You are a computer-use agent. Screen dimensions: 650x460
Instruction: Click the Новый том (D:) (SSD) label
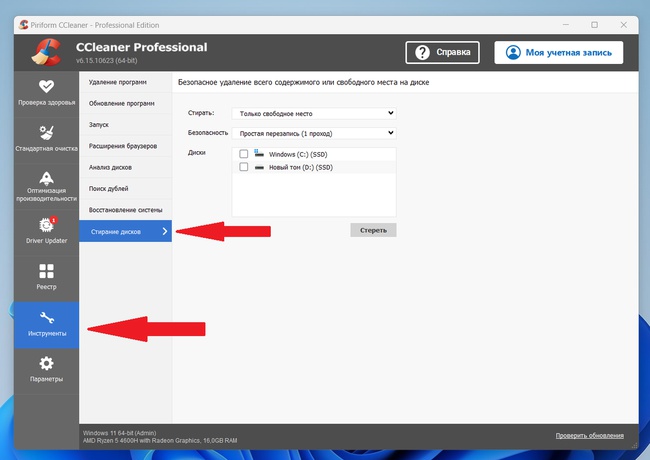point(301,167)
